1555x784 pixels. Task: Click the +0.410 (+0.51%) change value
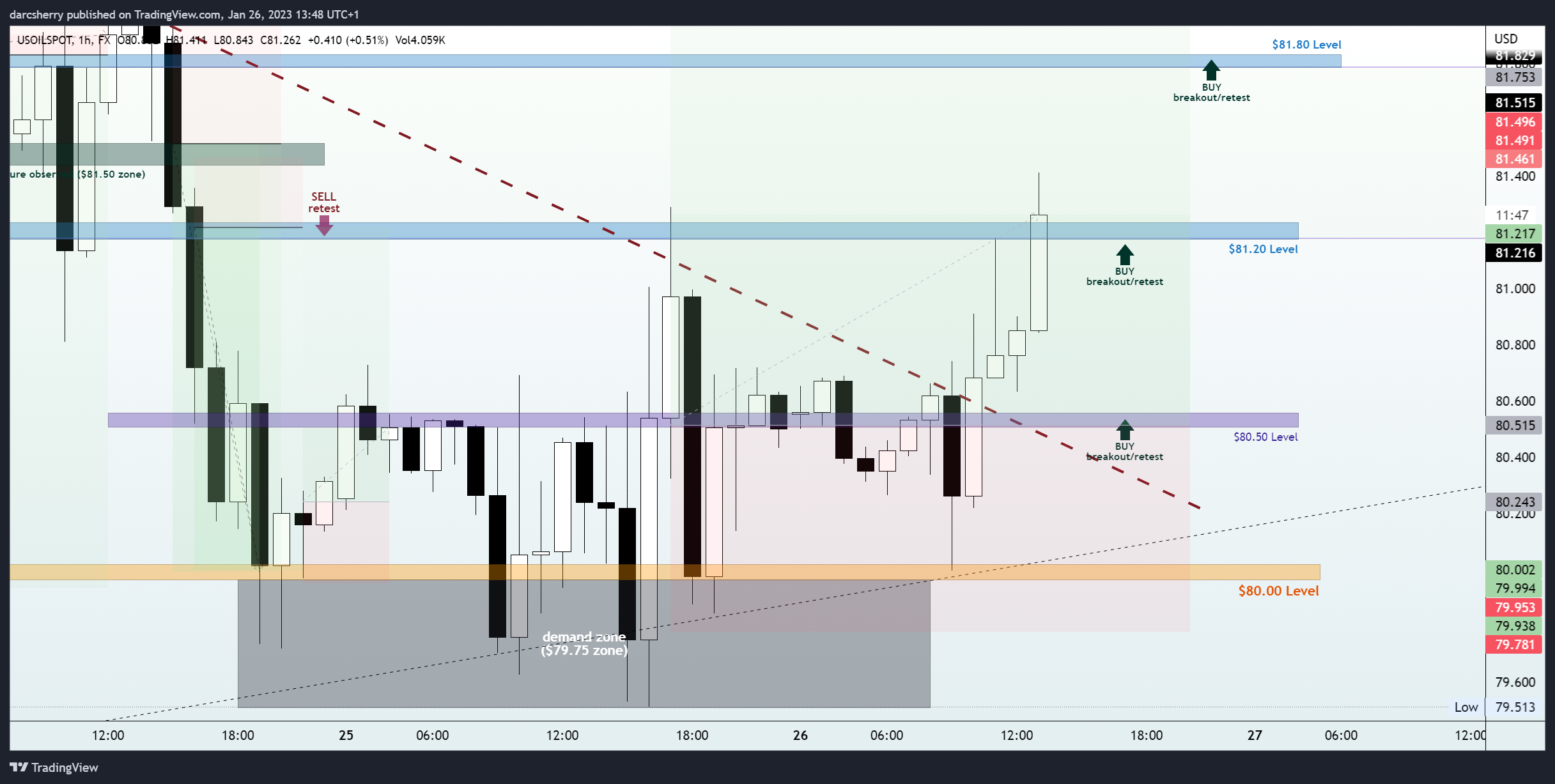(348, 40)
